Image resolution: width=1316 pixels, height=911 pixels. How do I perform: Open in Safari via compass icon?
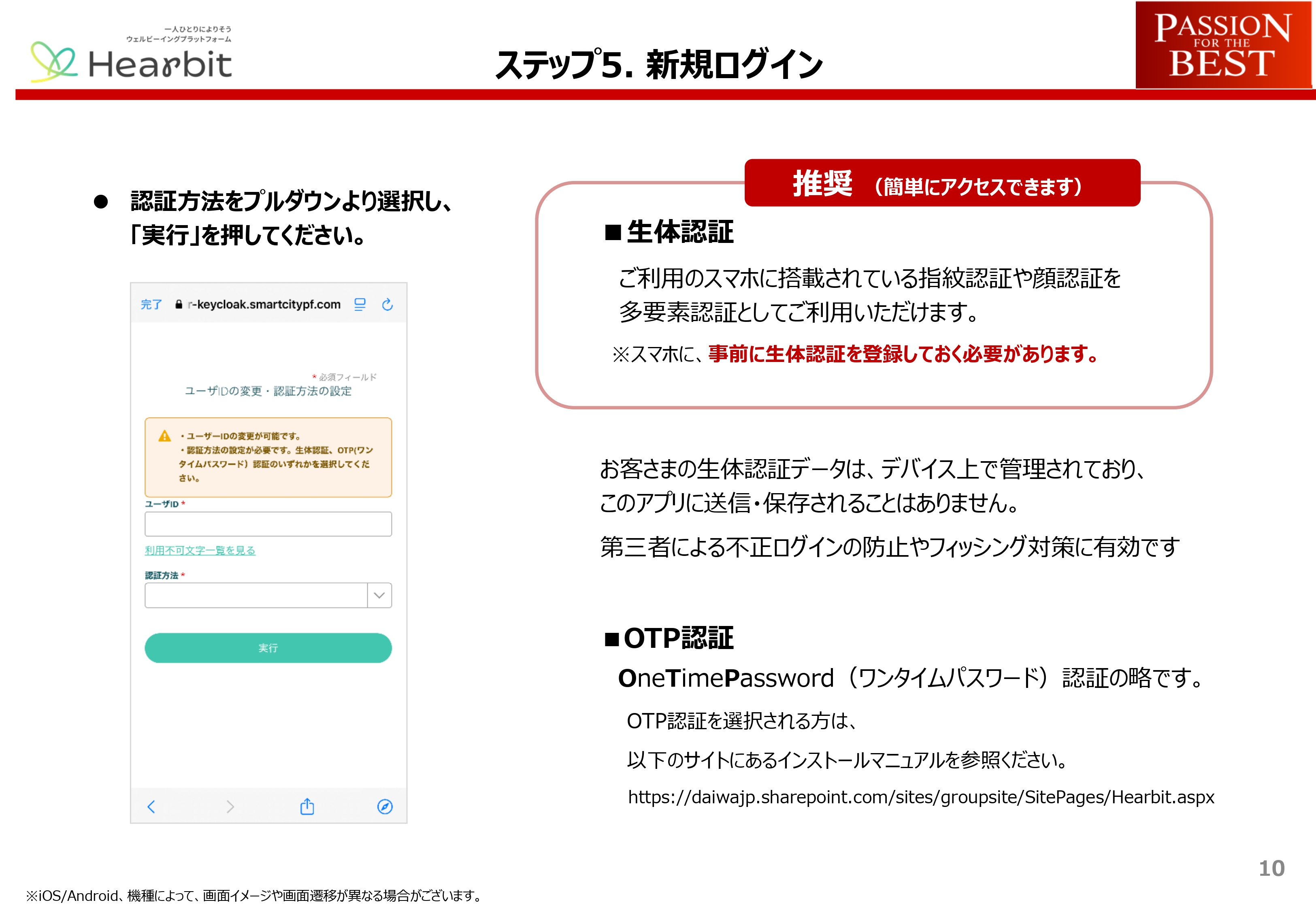[385, 806]
